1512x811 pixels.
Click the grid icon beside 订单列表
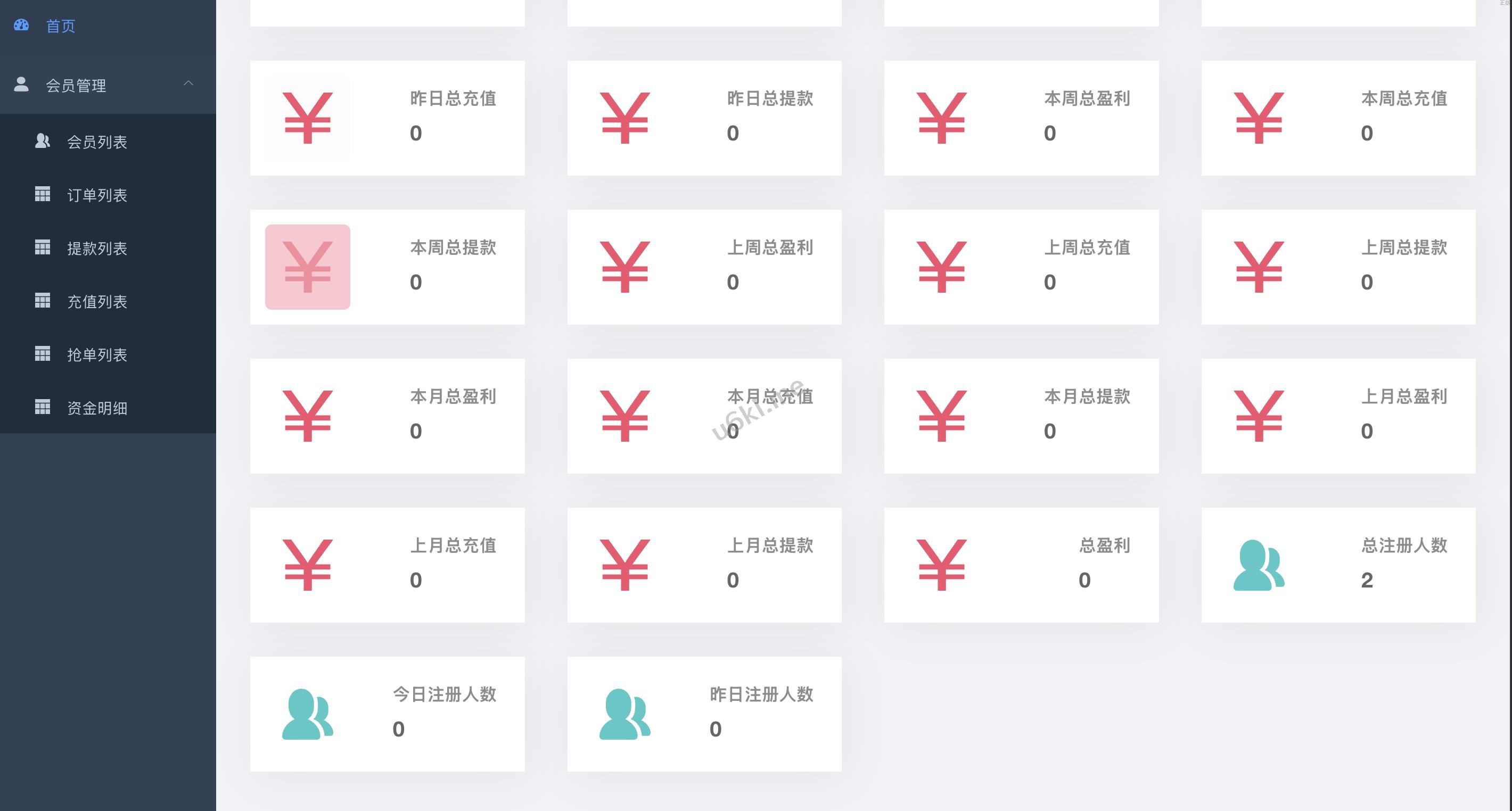click(x=42, y=194)
